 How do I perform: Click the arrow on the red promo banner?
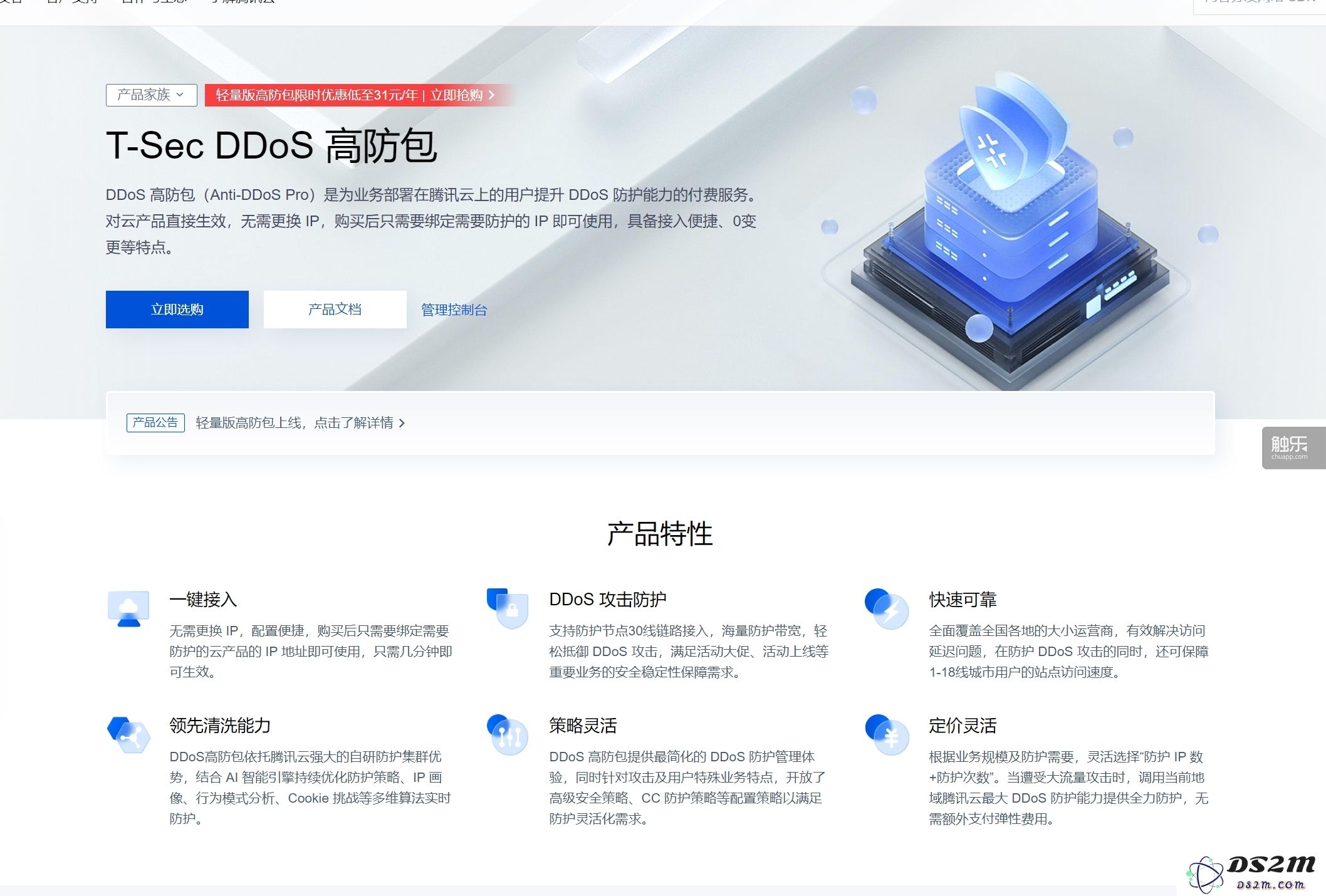(x=491, y=95)
